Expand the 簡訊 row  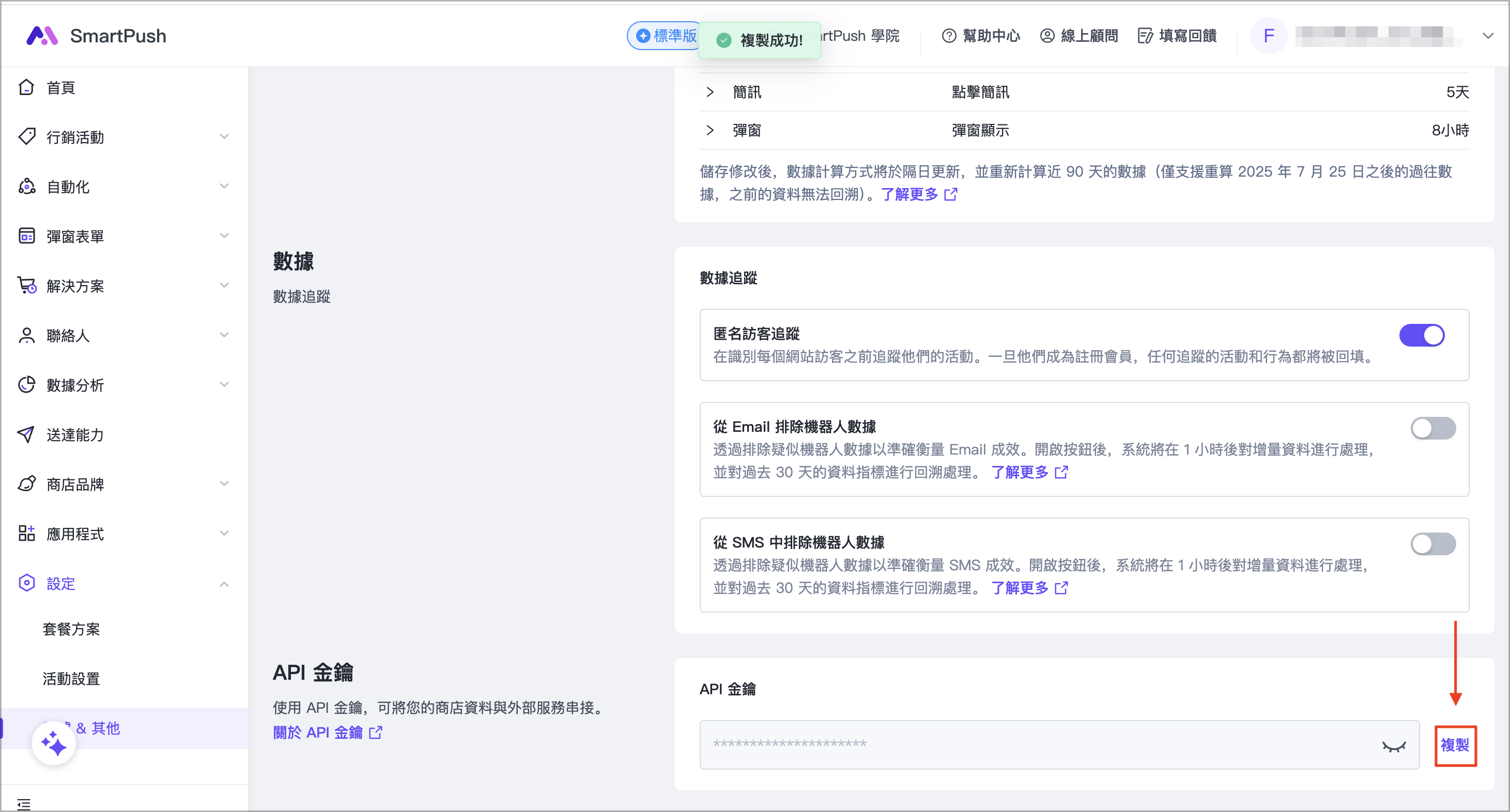pyautogui.click(x=710, y=92)
